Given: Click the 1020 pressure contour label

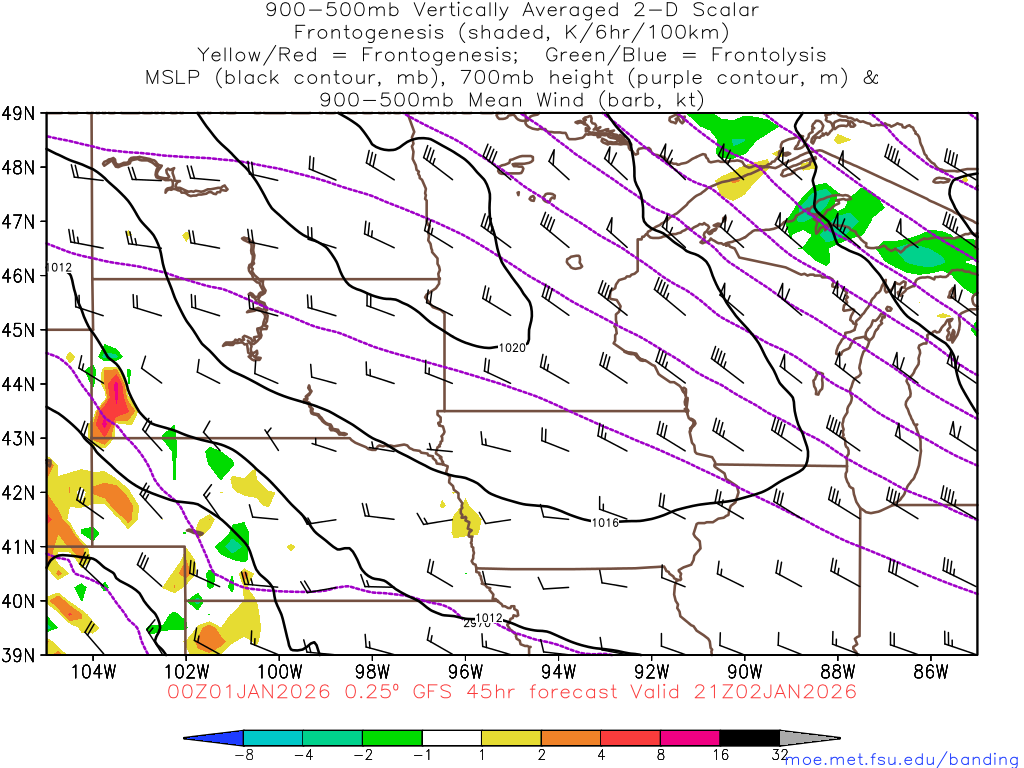Looking at the screenshot, I should point(511,347).
